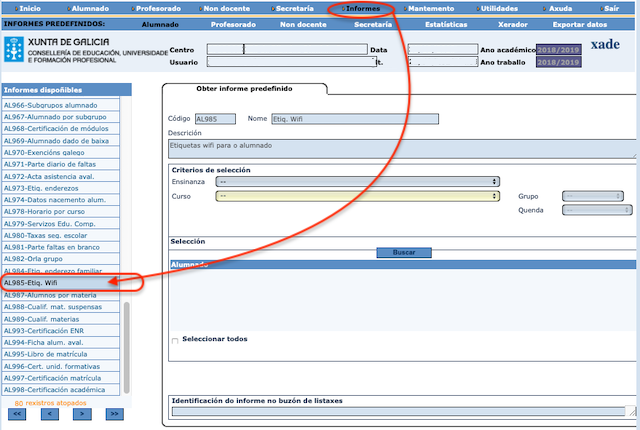
Task: Click the Data input field
Action: (443, 49)
